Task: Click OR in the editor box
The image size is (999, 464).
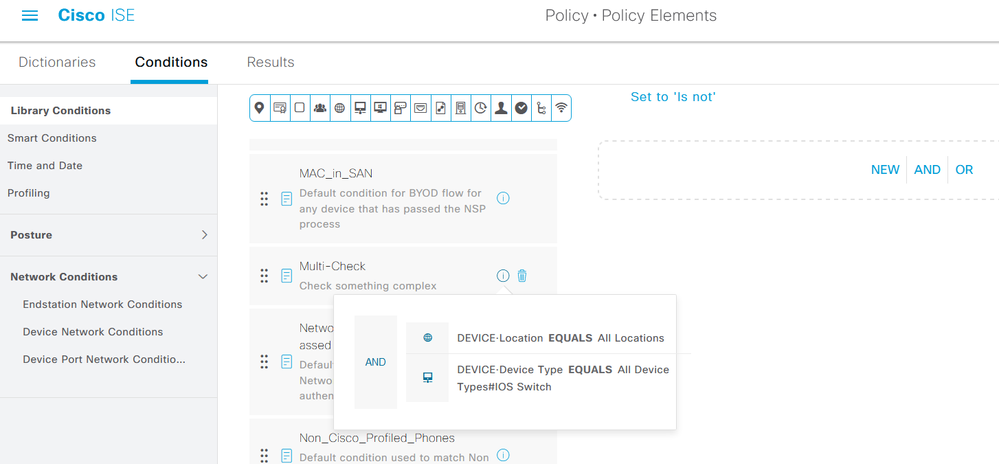Action: click(965, 170)
